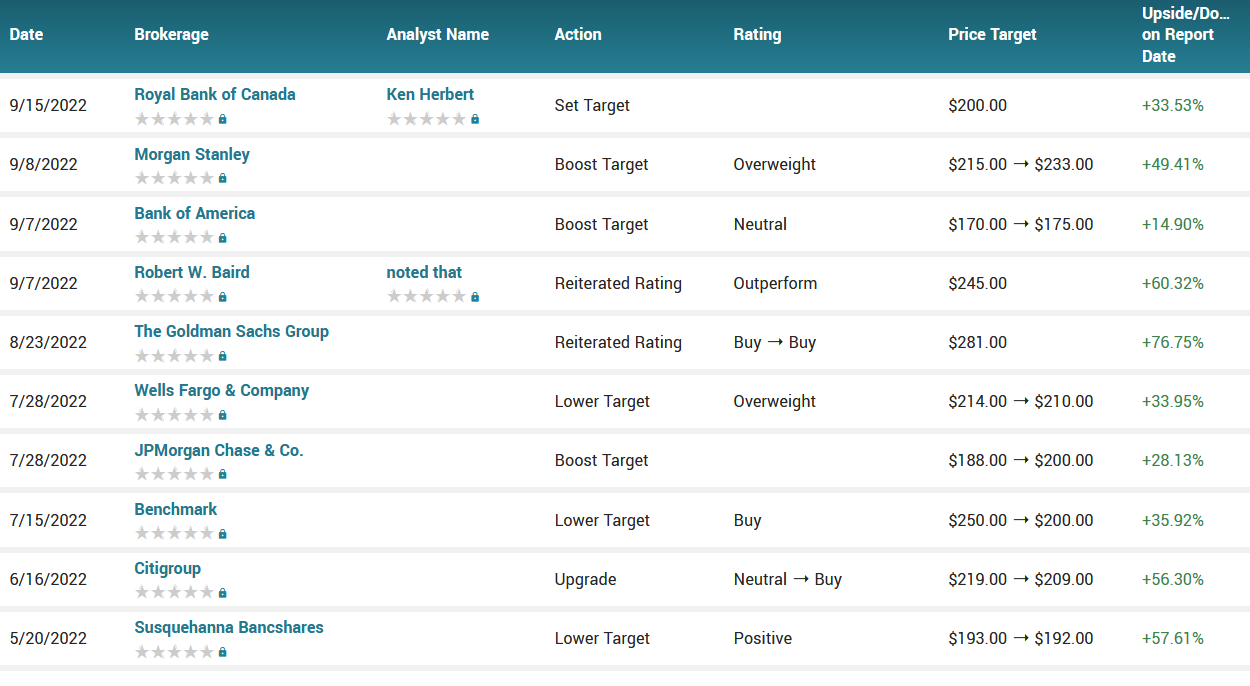This screenshot has width=1250, height=686.
Task: Click the lock icon under Morgan Stanley
Action: [222, 179]
